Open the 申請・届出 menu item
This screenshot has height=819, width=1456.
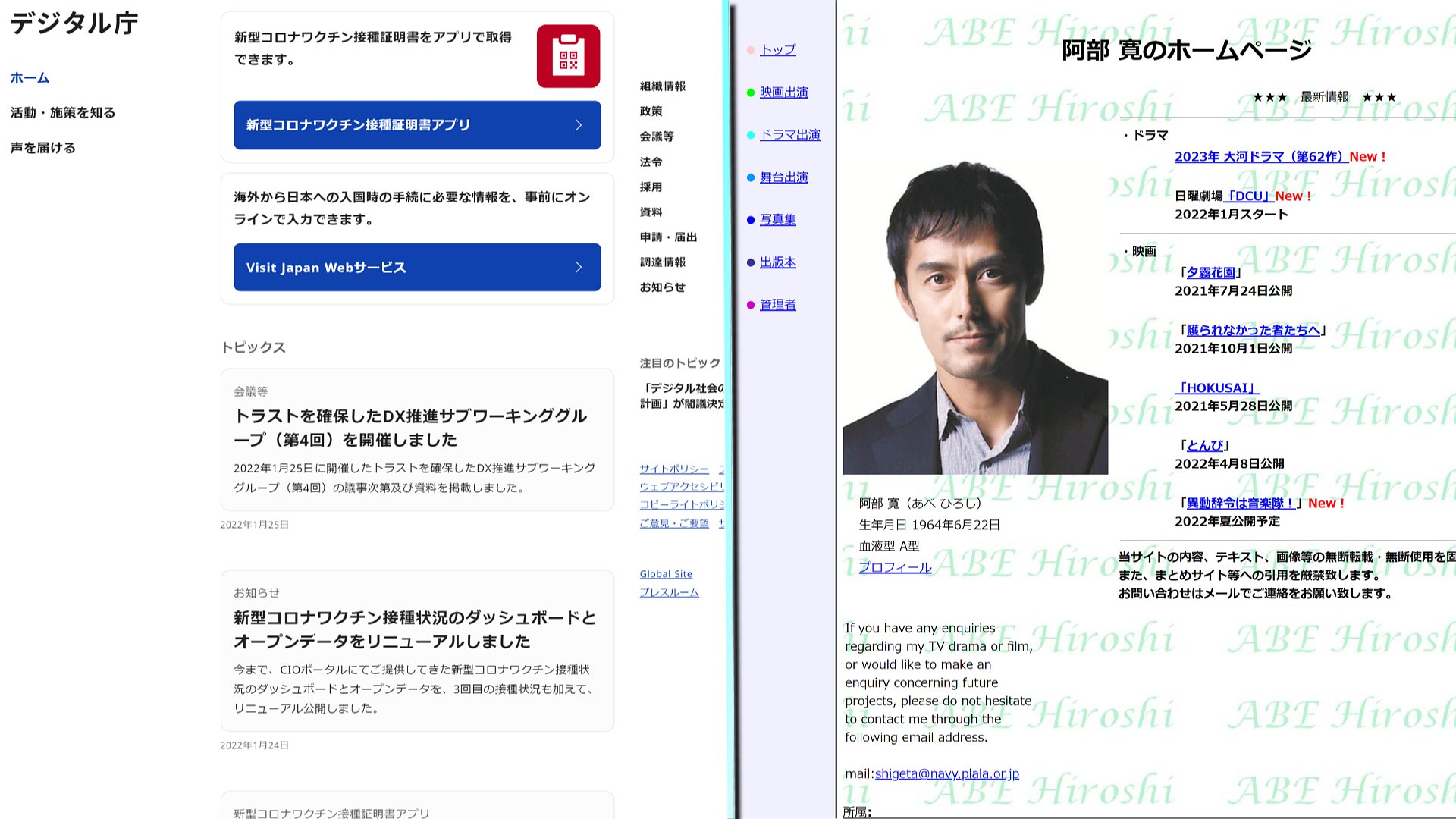click(667, 237)
